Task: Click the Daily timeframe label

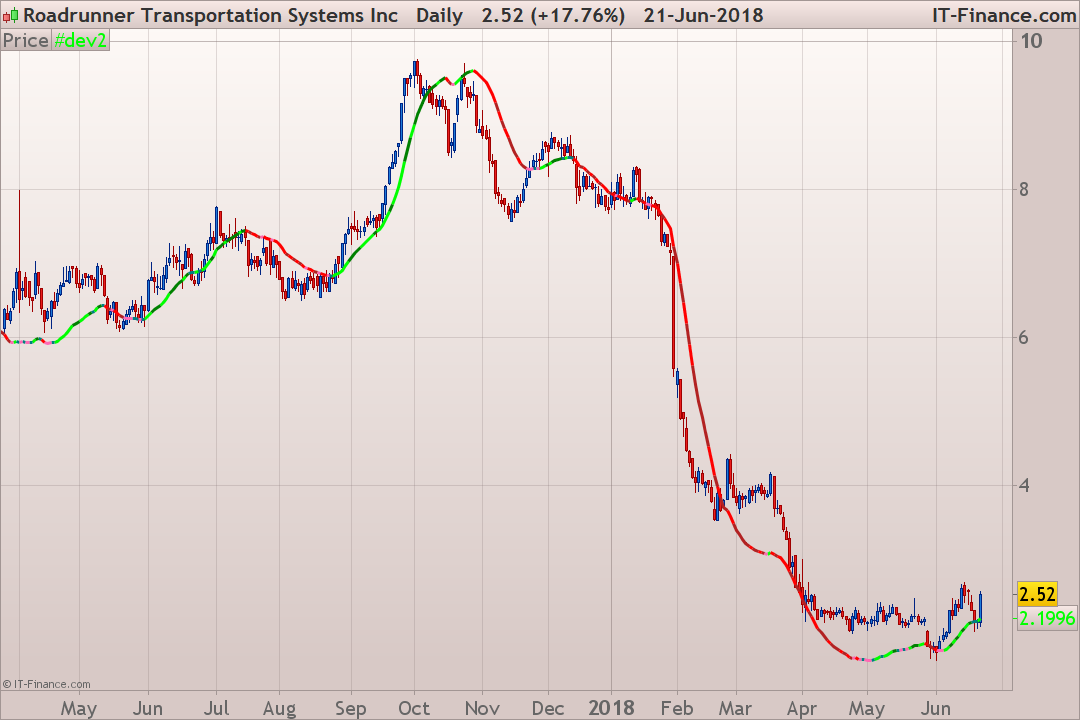Action: [439, 15]
